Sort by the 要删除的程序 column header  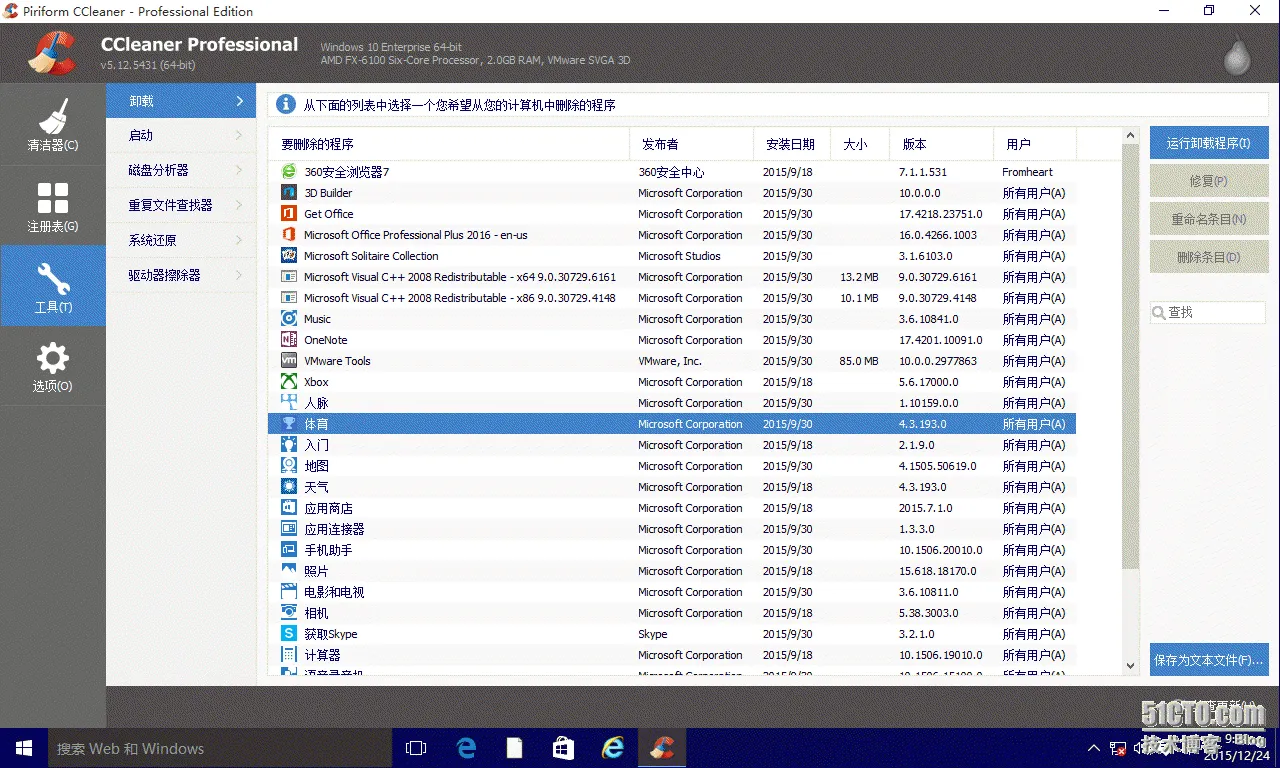click(449, 144)
